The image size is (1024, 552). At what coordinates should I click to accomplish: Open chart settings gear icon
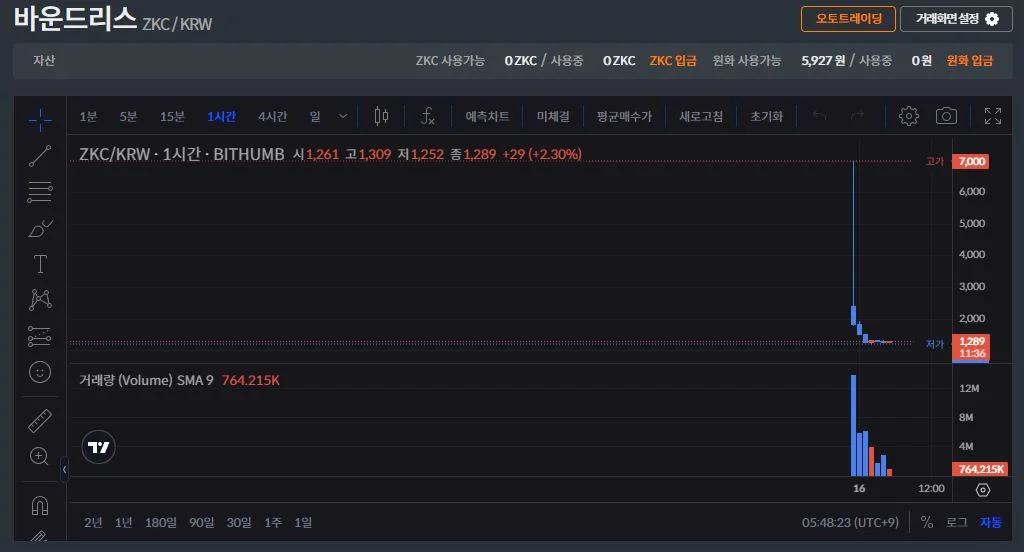908,116
